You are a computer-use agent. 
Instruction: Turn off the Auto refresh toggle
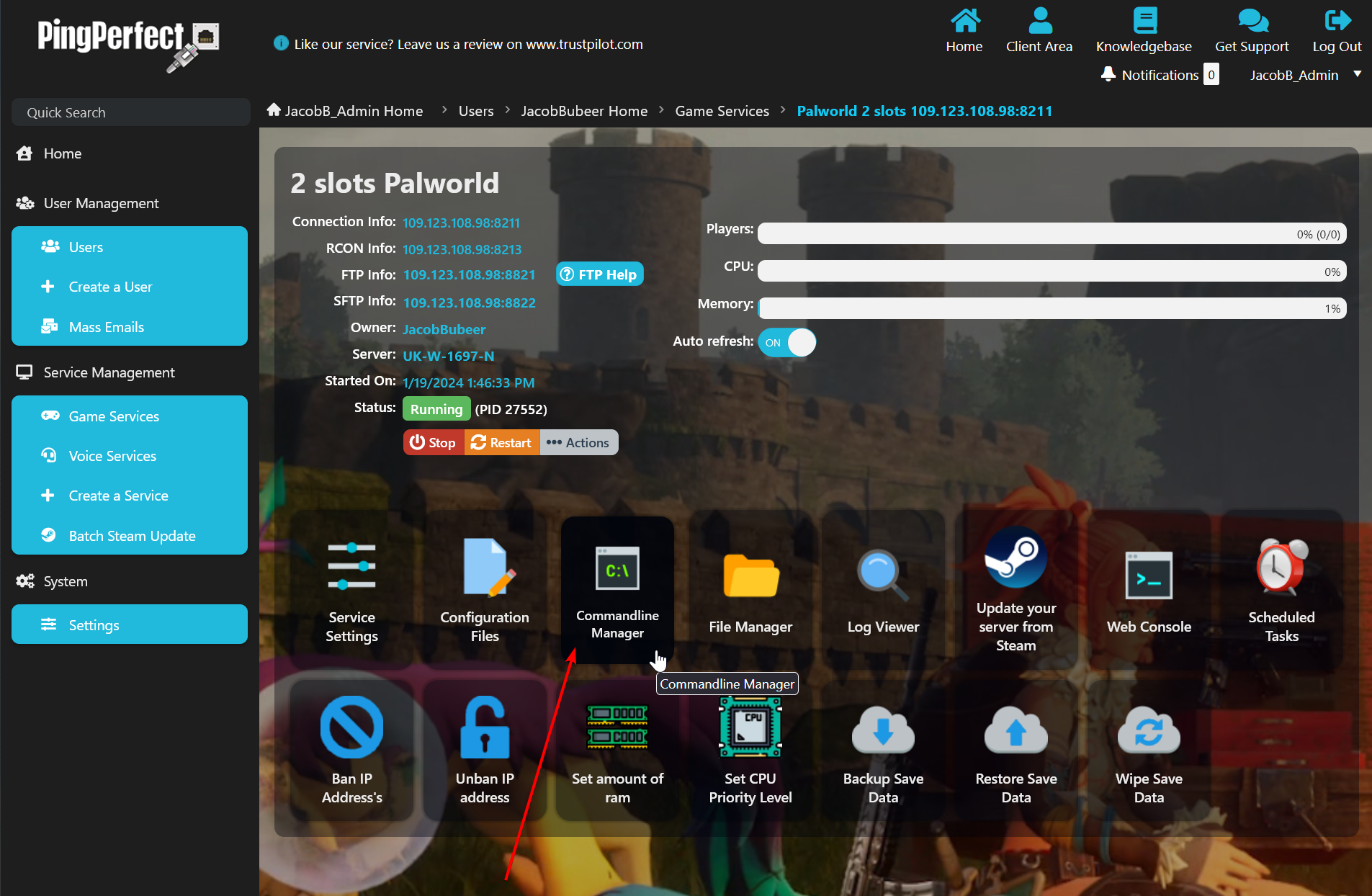click(x=787, y=343)
